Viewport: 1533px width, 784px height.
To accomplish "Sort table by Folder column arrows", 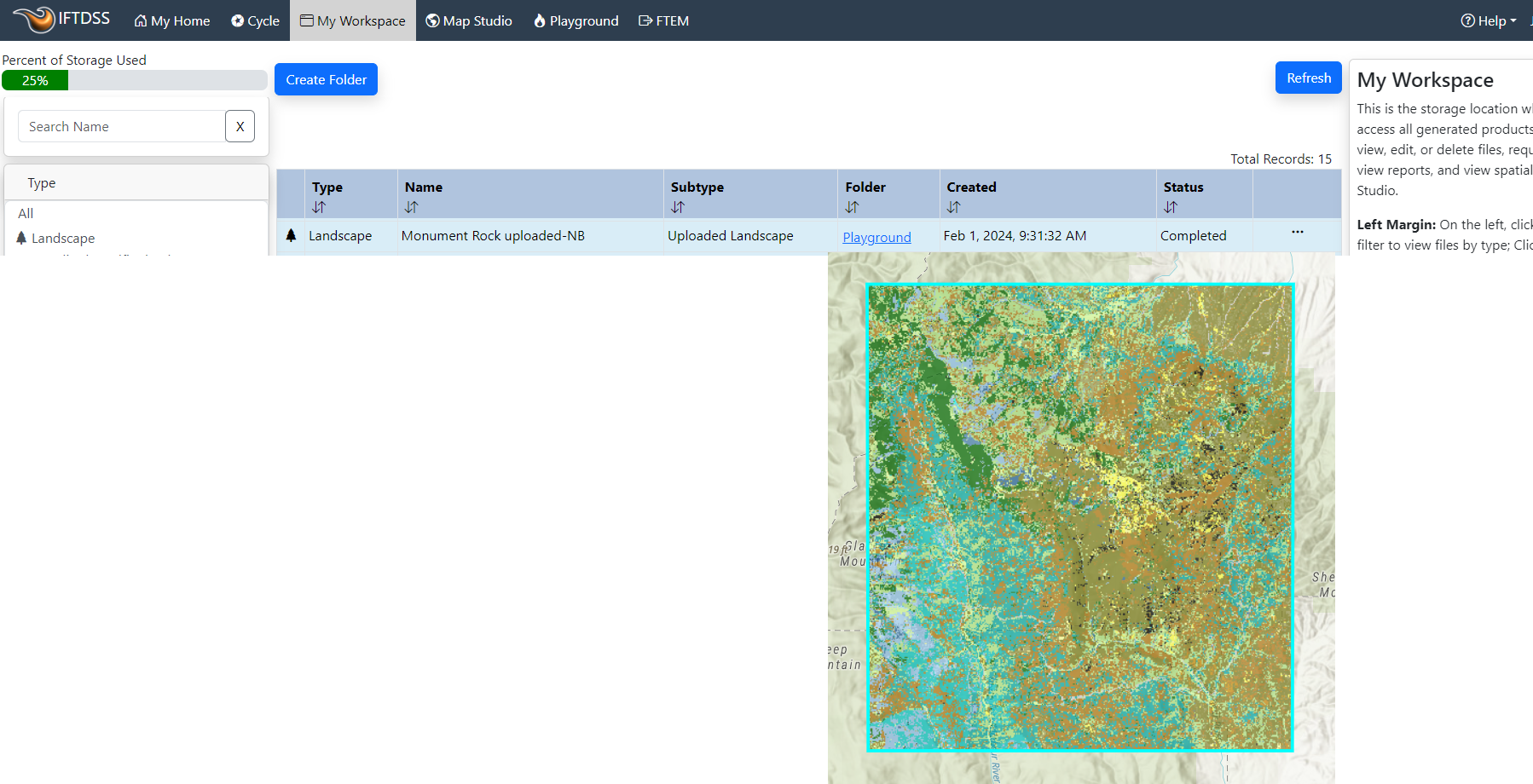I will point(853,207).
